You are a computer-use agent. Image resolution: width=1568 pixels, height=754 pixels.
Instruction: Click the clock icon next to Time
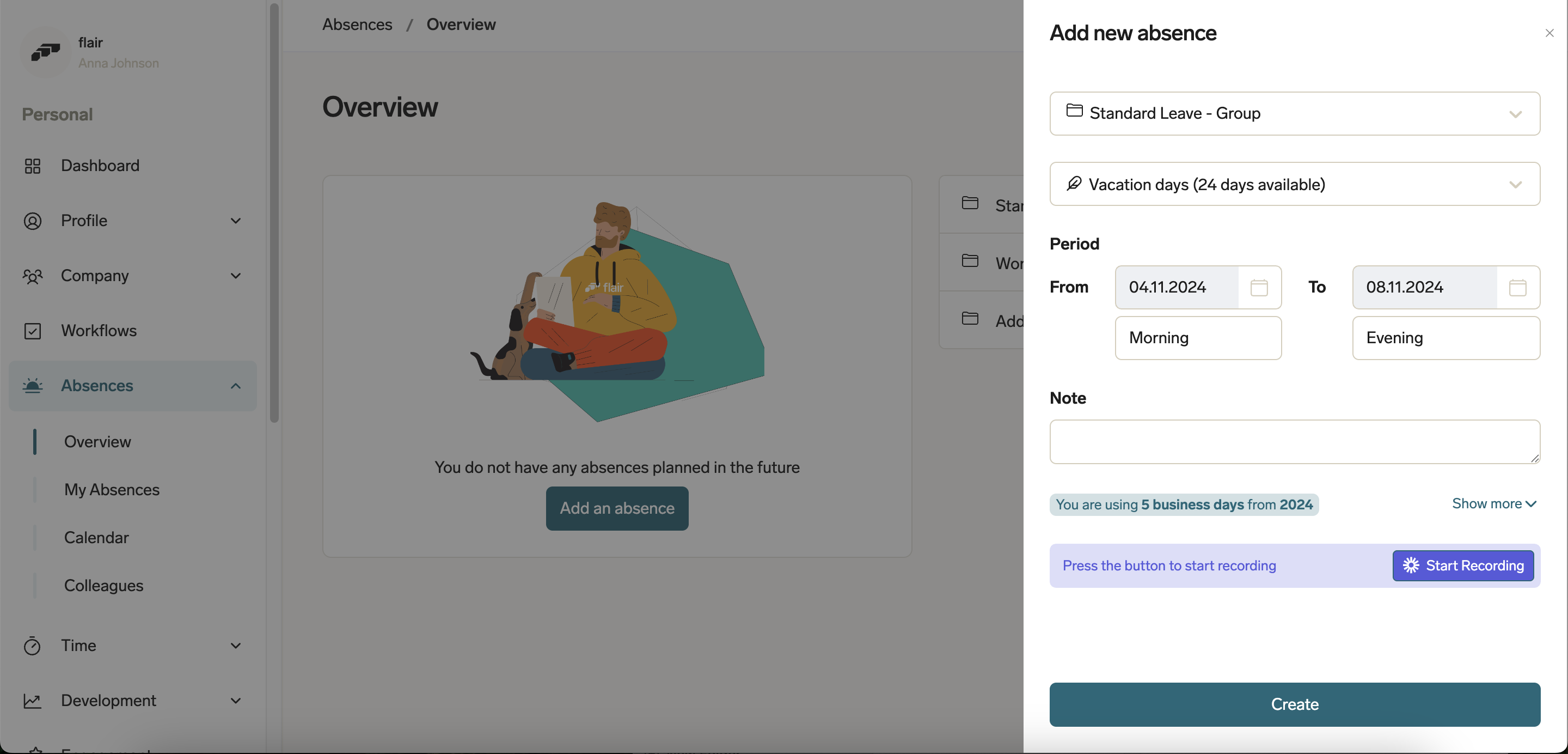33,646
